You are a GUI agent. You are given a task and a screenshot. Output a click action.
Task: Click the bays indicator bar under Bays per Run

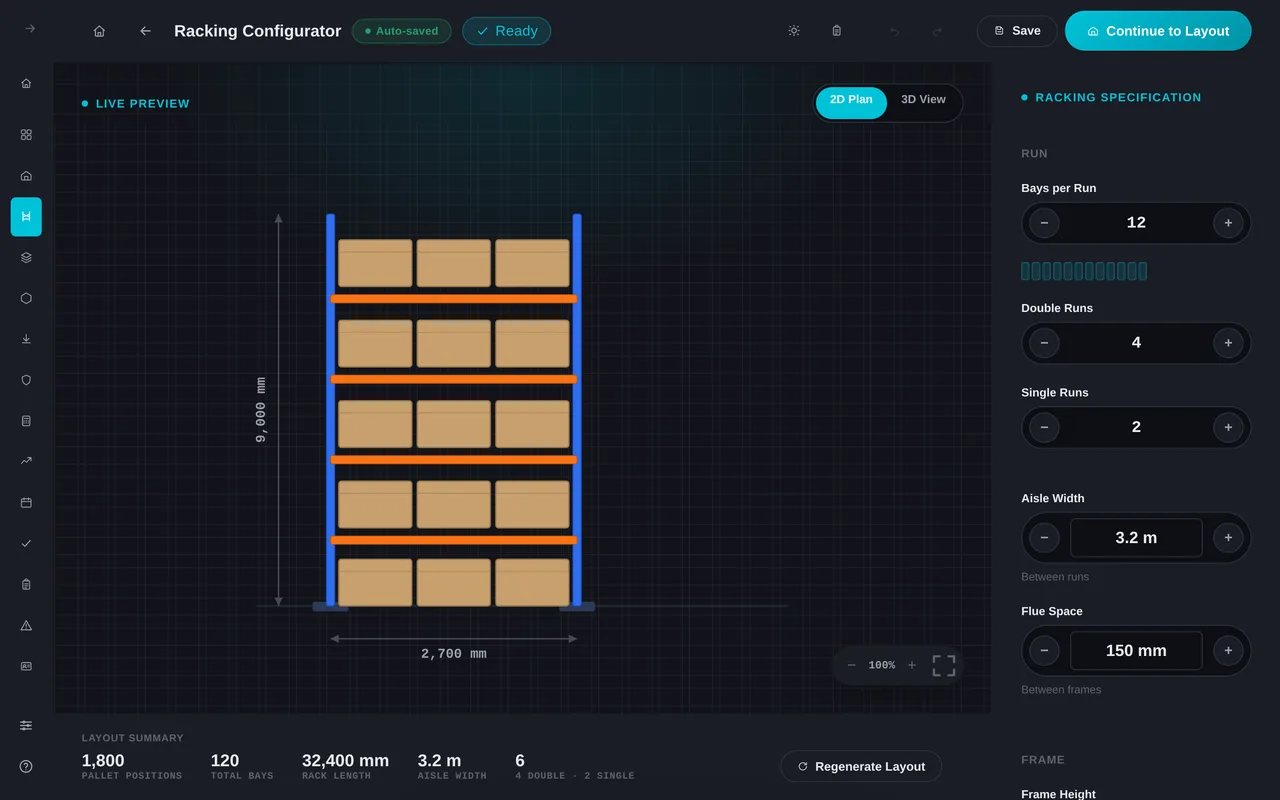[1084, 271]
